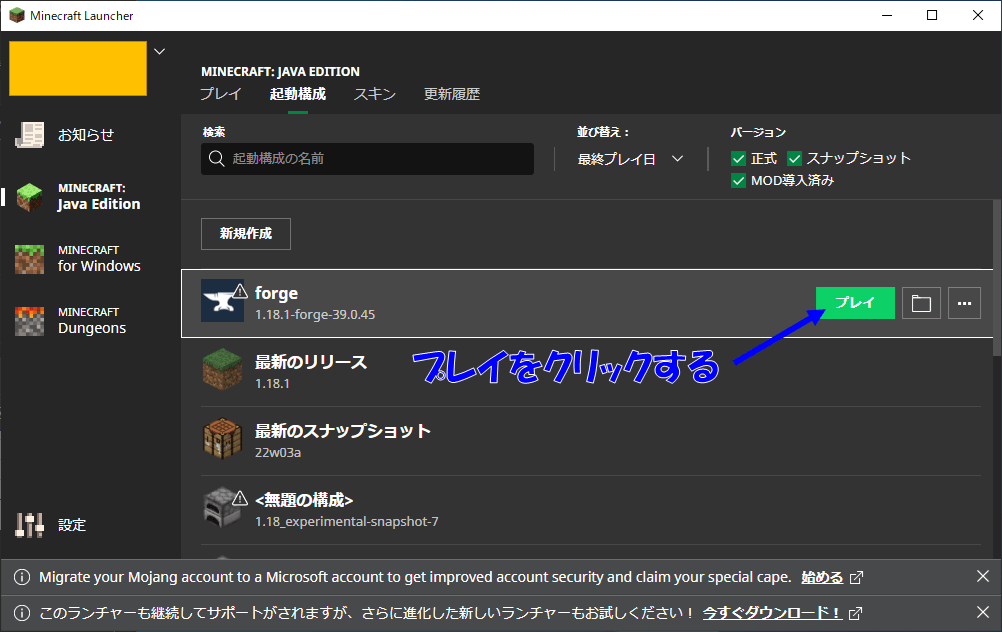The width and height of the screenshot is (1002, 632).
Task: Uncheck the 正式 version checkbox
Action: [738, 158]
